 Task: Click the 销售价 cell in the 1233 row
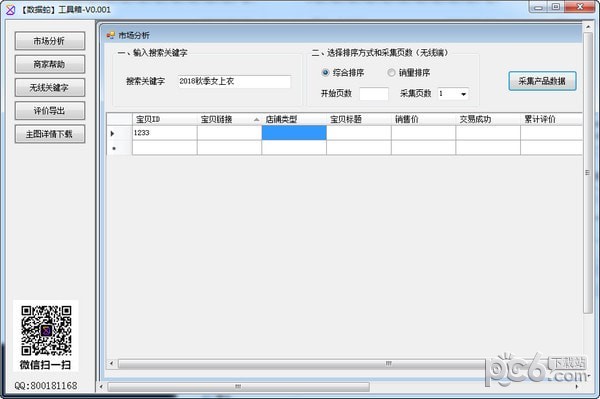[423, 133]
